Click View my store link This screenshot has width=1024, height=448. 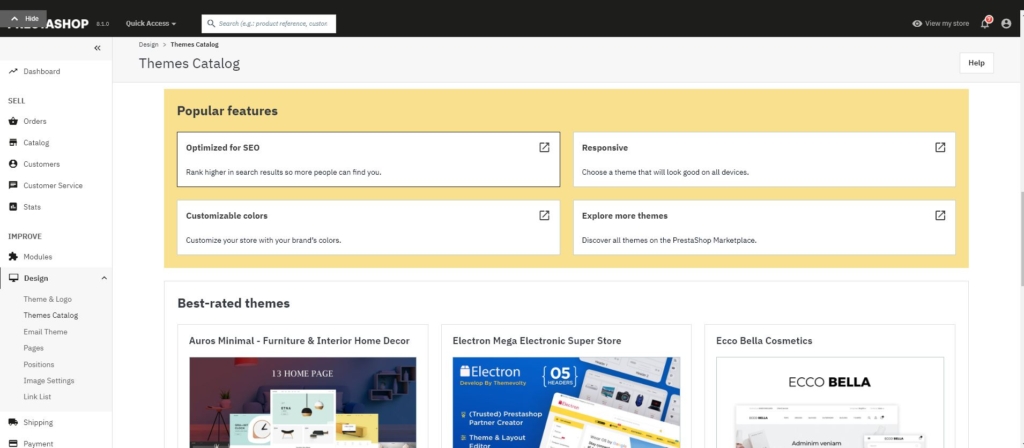pyautogui.click(x=947, y=24)
